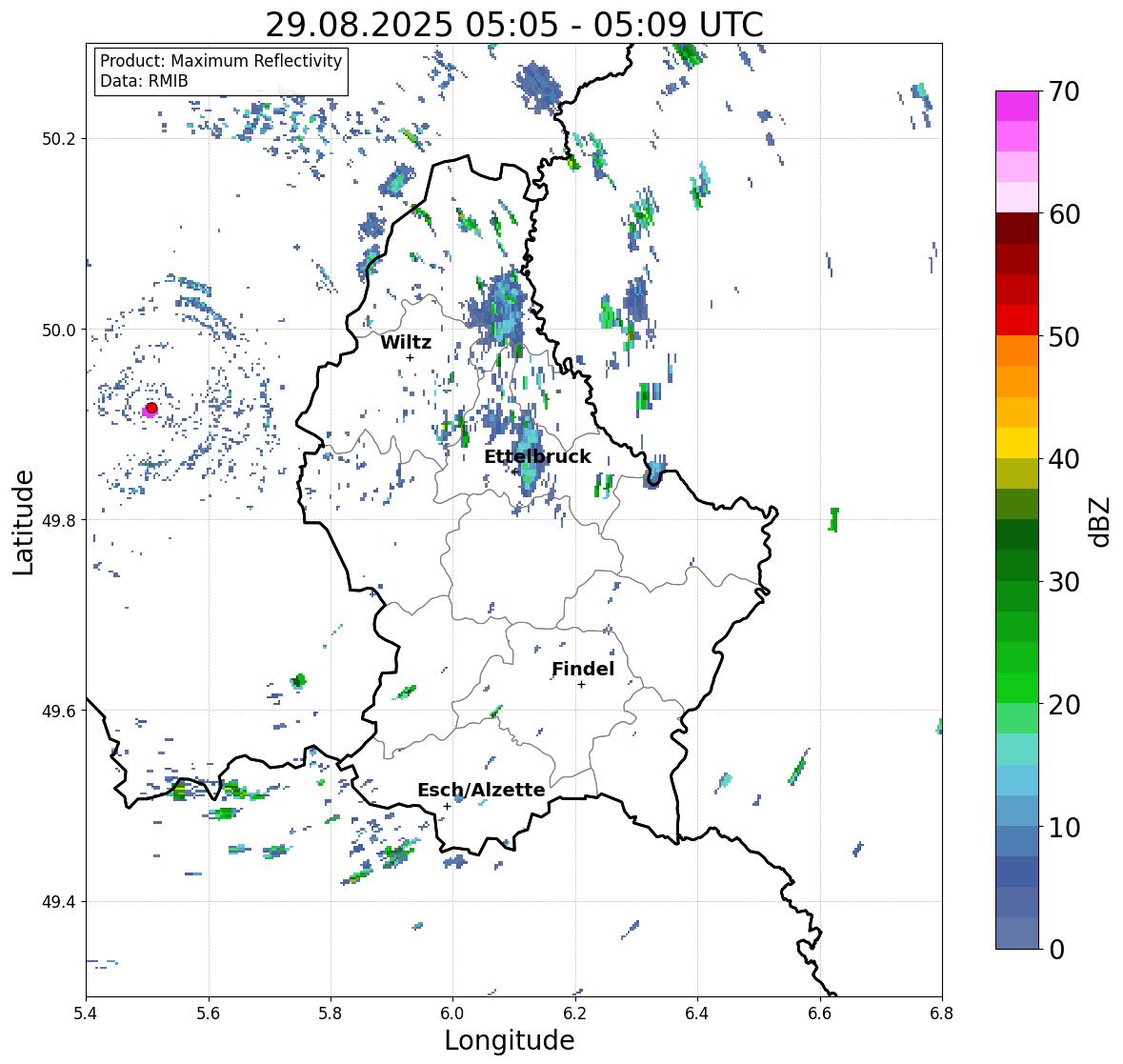Click the 5.8 longitude tick label
The image size is (1123, 1064).
tap(331, 1014)
